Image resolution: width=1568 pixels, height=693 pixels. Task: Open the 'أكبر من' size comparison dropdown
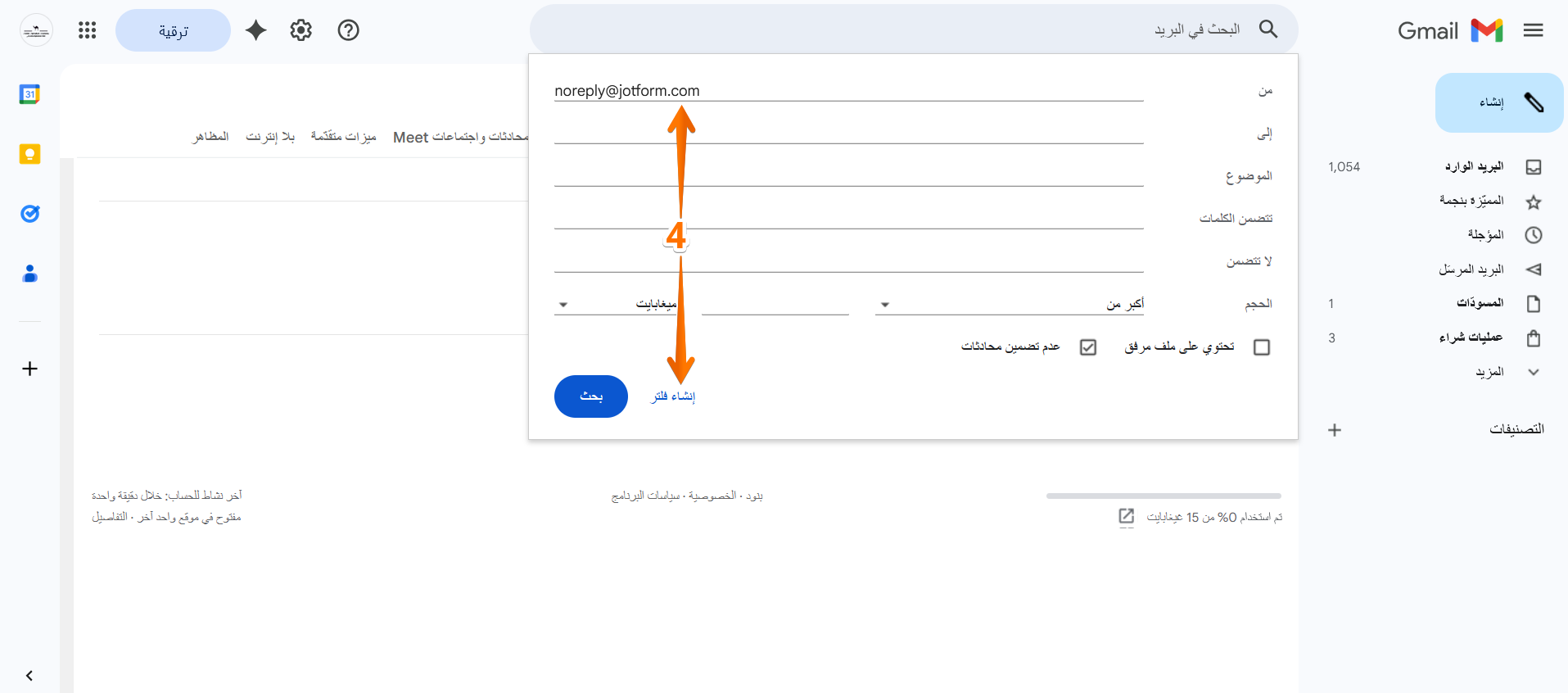click(1010, 304)
